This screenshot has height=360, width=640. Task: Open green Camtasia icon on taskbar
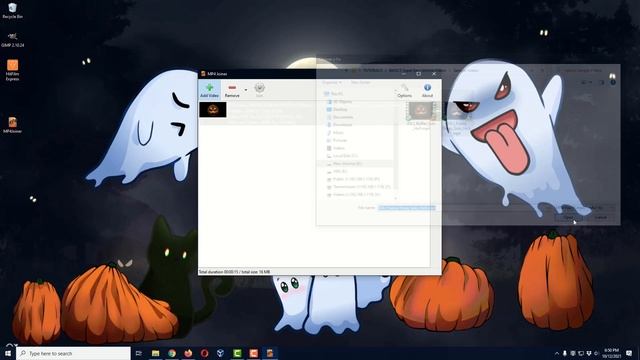(237, 353)
